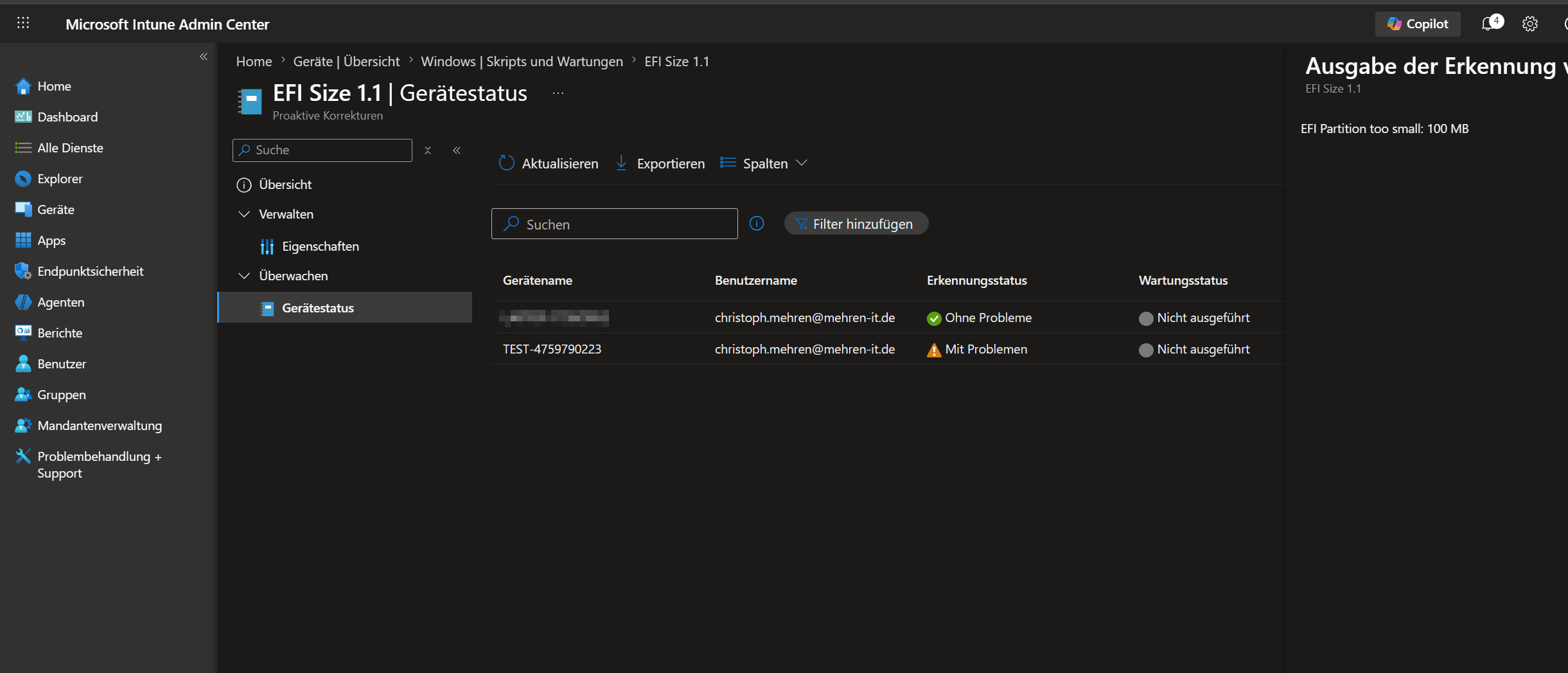Sort by Benutzername column header

[x=755, y=280]
